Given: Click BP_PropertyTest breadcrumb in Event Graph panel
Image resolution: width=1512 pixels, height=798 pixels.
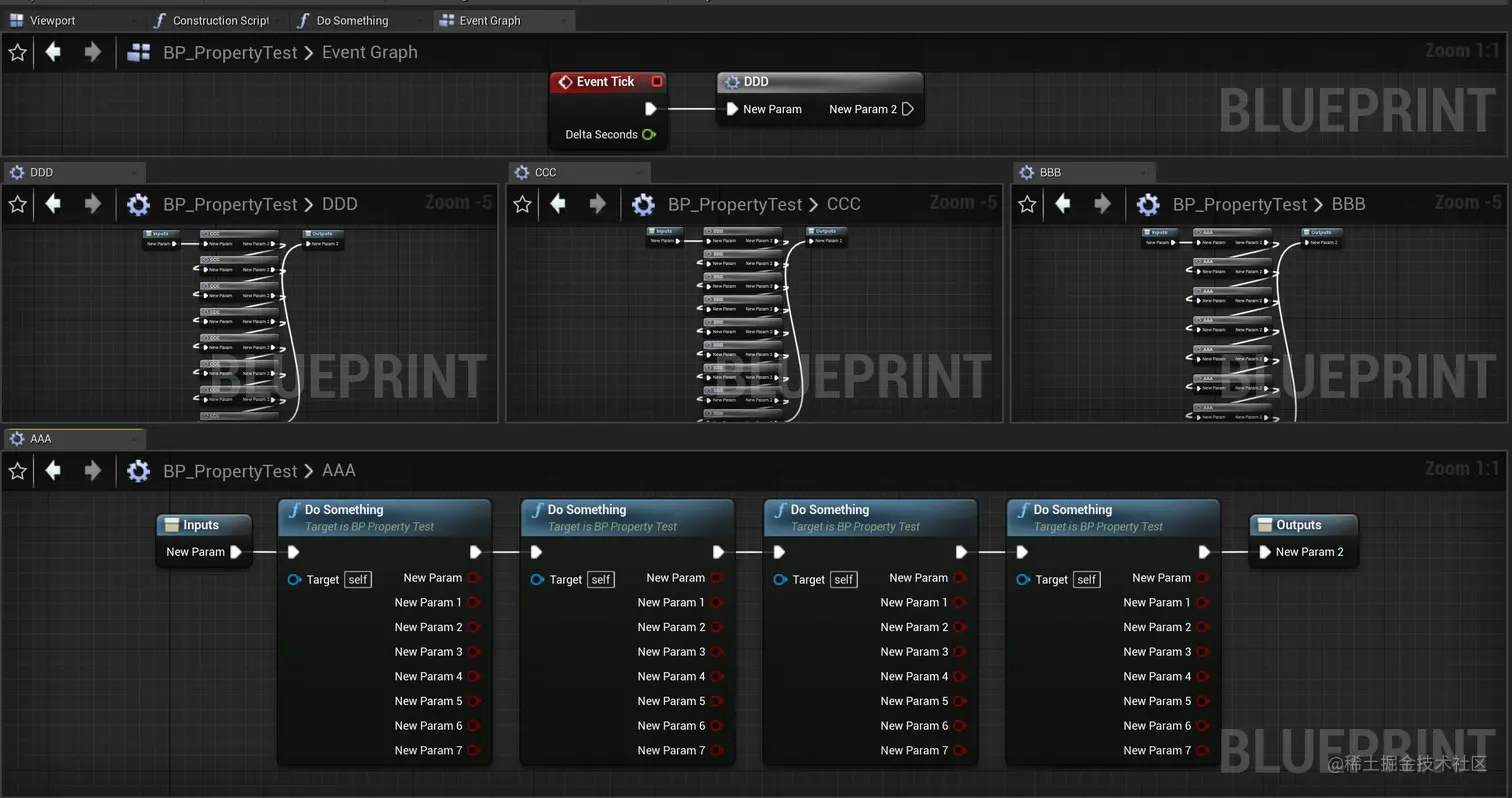Looking at the screenshot, I should click(230, 52).
